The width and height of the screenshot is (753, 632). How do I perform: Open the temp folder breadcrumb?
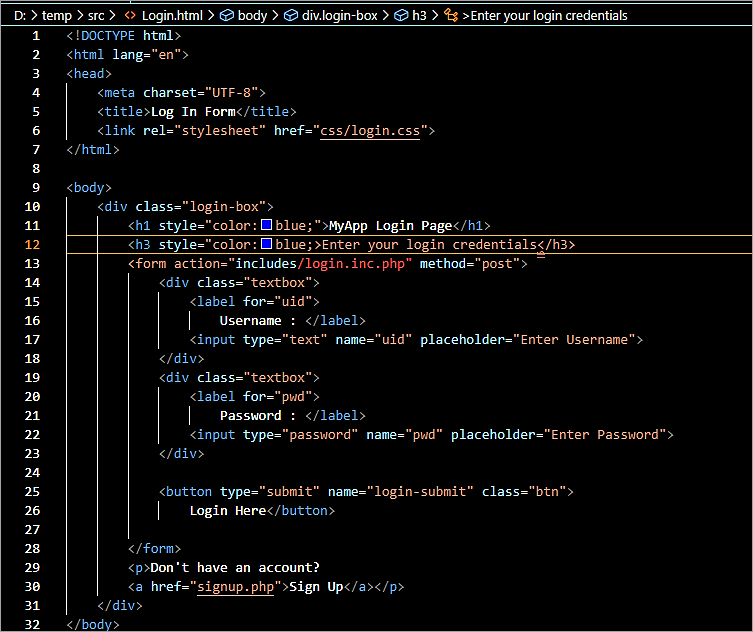pos(57,15)
